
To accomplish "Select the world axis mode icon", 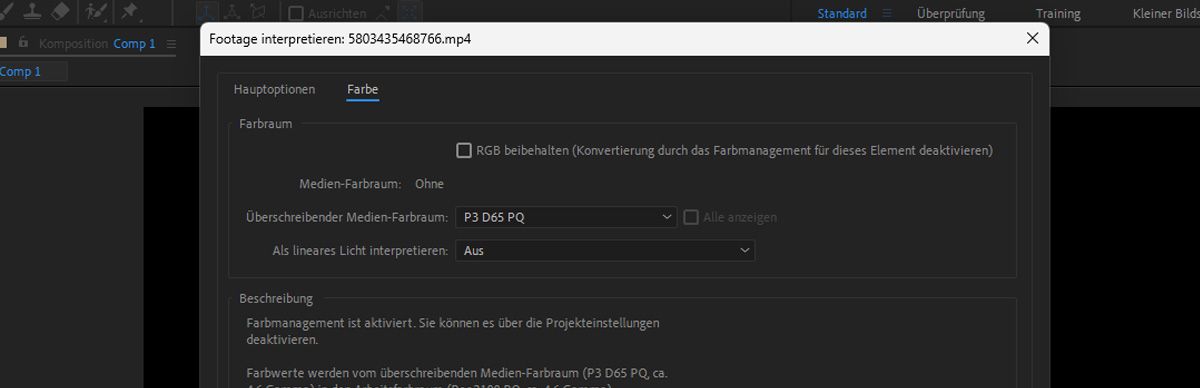I will click(232, 12).
